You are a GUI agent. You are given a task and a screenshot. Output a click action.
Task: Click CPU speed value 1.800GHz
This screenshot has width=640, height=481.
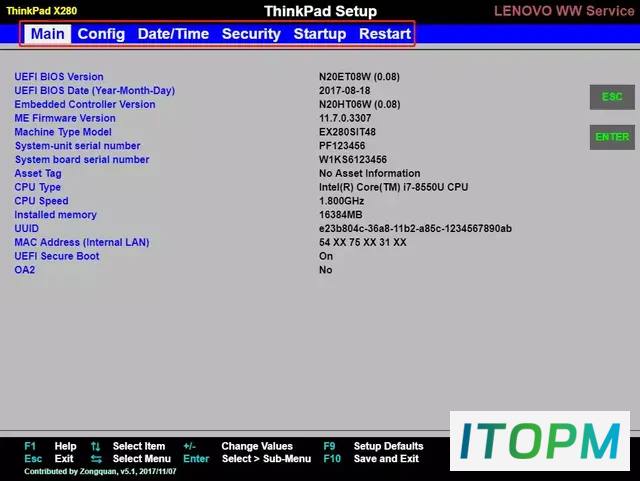click(341, 201)
